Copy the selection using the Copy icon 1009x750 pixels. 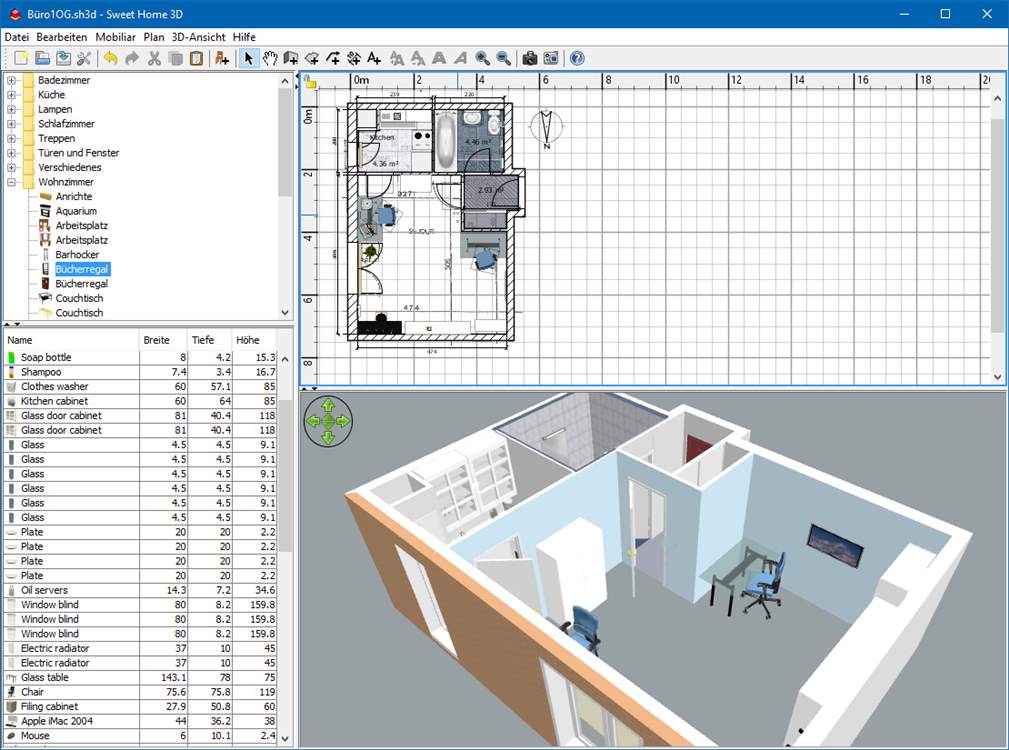[x=175, y=59]
